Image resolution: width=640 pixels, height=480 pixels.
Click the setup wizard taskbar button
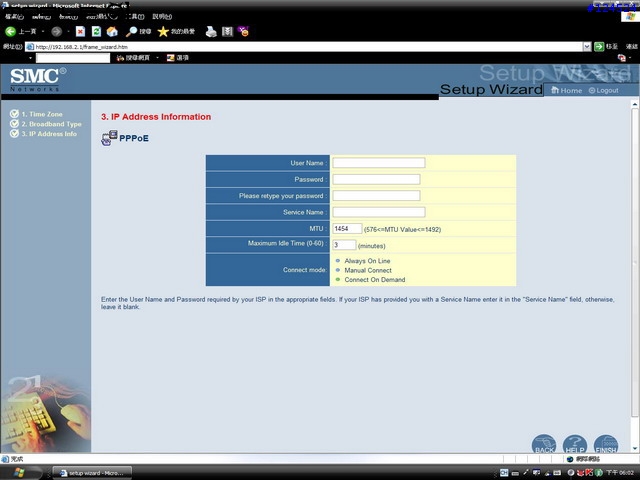pyautogui.click(x=92, y=473)
